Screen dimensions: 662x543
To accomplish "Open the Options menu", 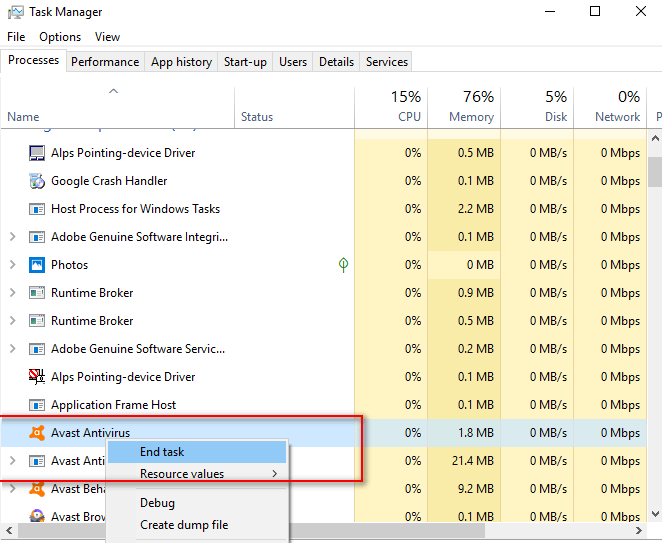I will [x=60, y=37].
